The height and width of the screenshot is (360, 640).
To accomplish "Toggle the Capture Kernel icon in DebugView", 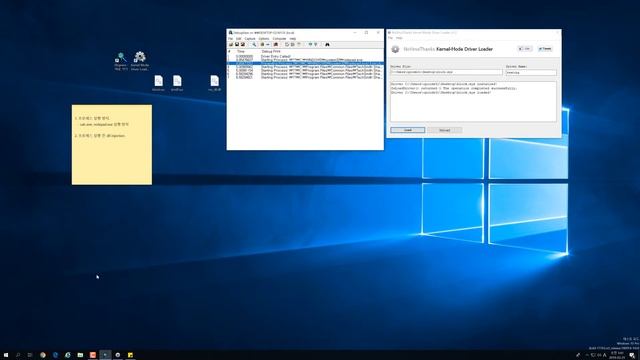I will point(262,44).
